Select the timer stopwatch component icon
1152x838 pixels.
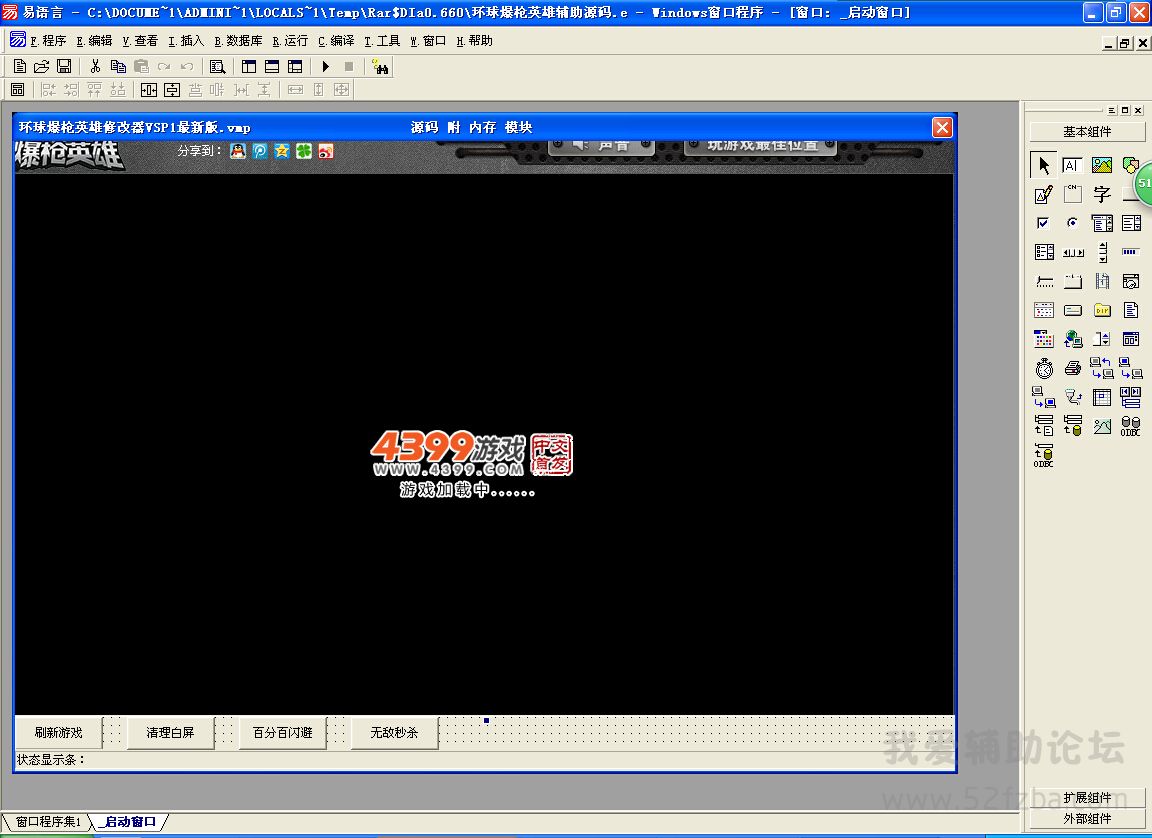tap(1043, 368)
